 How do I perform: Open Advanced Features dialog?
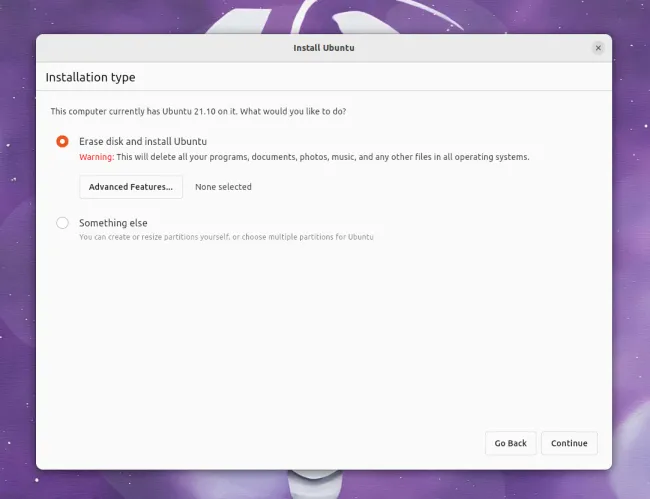coord(131,187)
